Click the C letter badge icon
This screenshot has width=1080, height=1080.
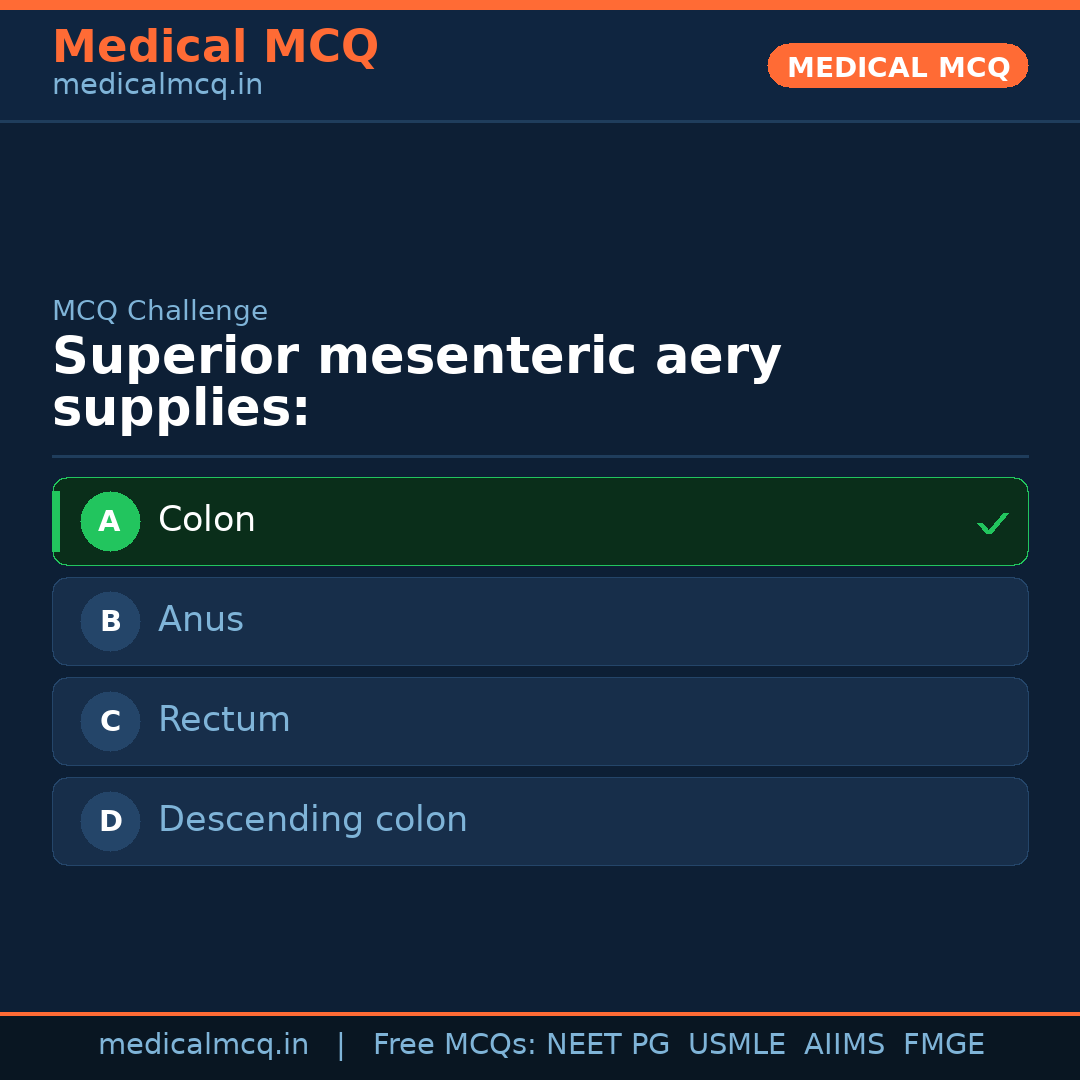[x=110, y=721]
